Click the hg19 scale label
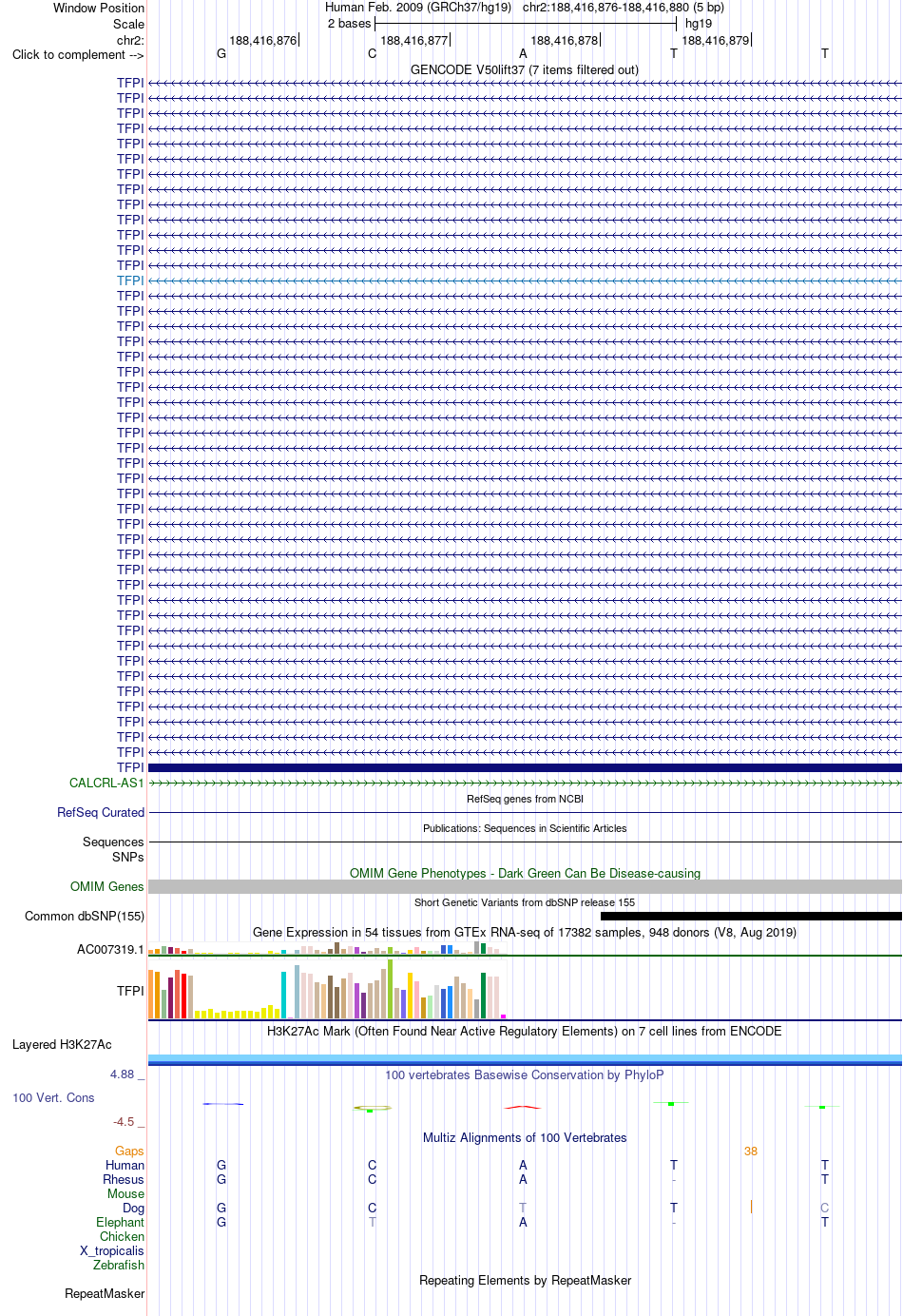The width and height of the screenshot is (903, 1316). [x=699, y=23]
